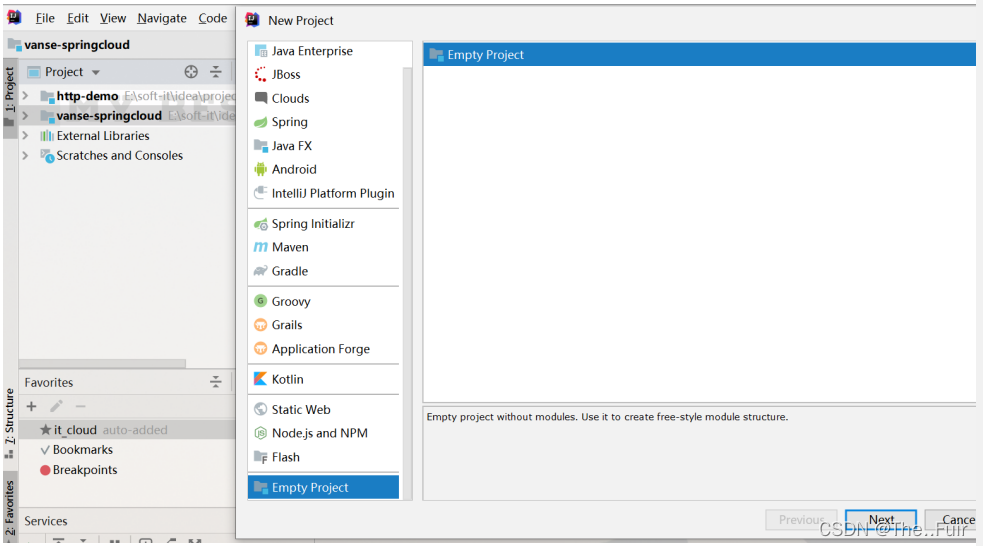Select Flash project type

tap(323, 457)
